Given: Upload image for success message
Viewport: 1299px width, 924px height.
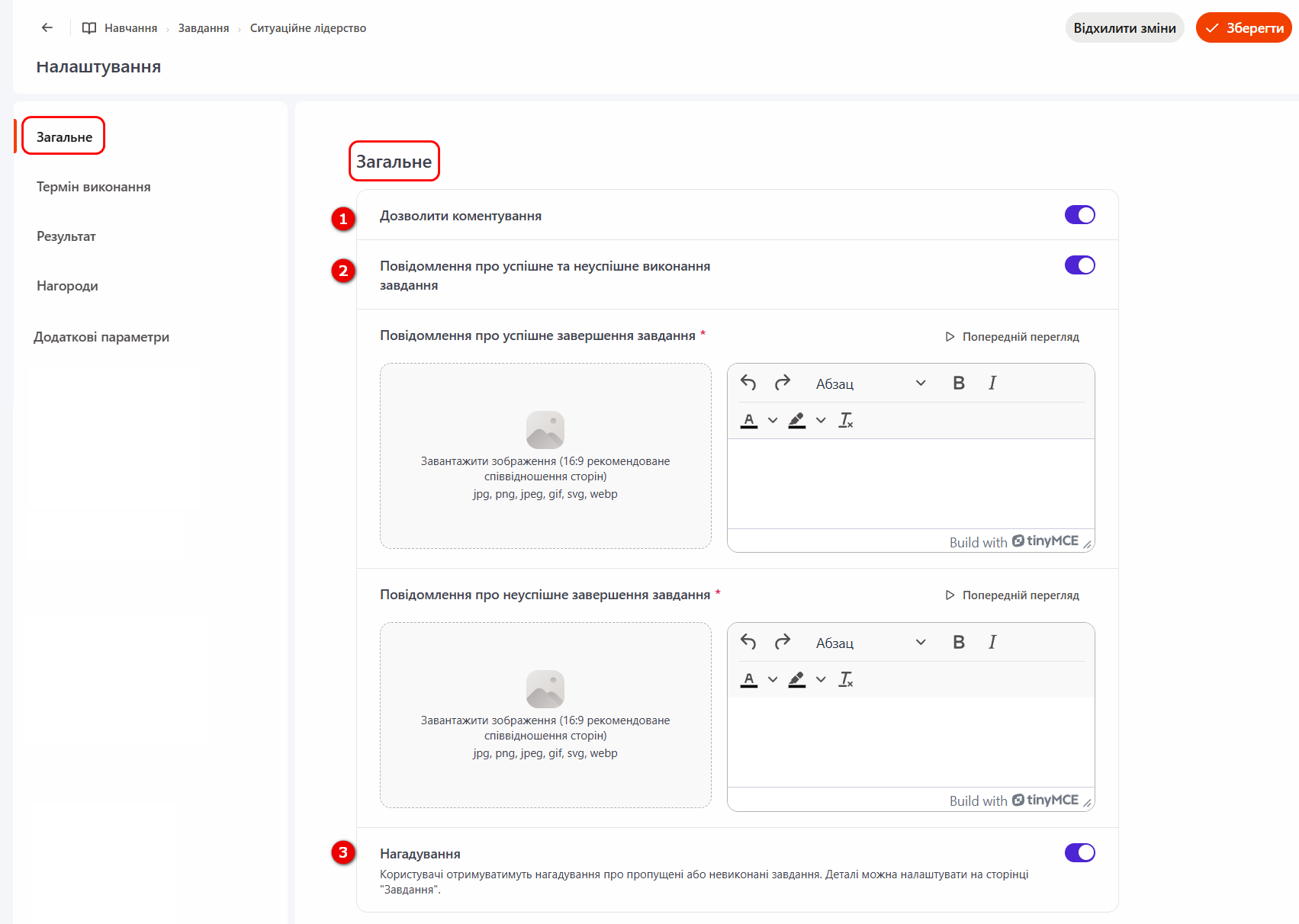Looking at the screenshot, I should [x=545, y=456].
